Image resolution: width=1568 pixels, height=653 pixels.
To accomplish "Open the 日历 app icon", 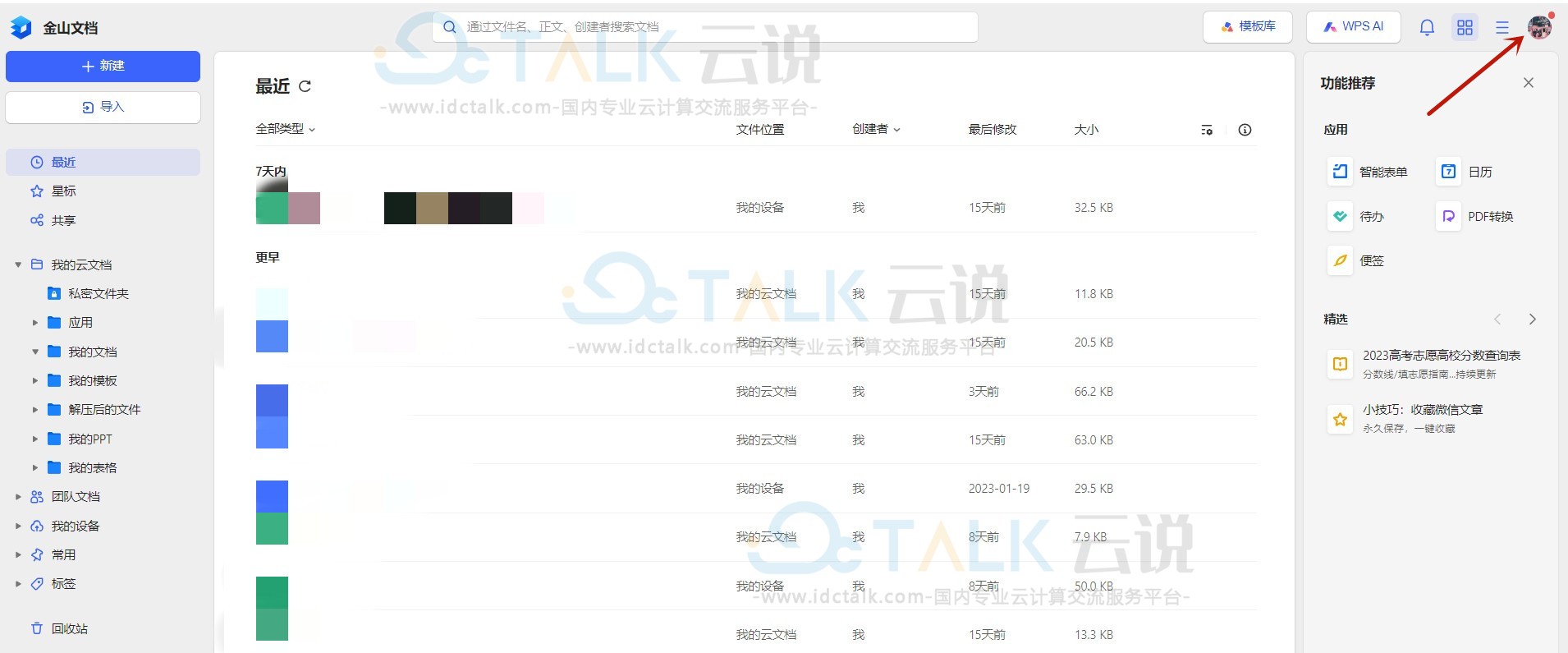I will [x=1448, y=171].
